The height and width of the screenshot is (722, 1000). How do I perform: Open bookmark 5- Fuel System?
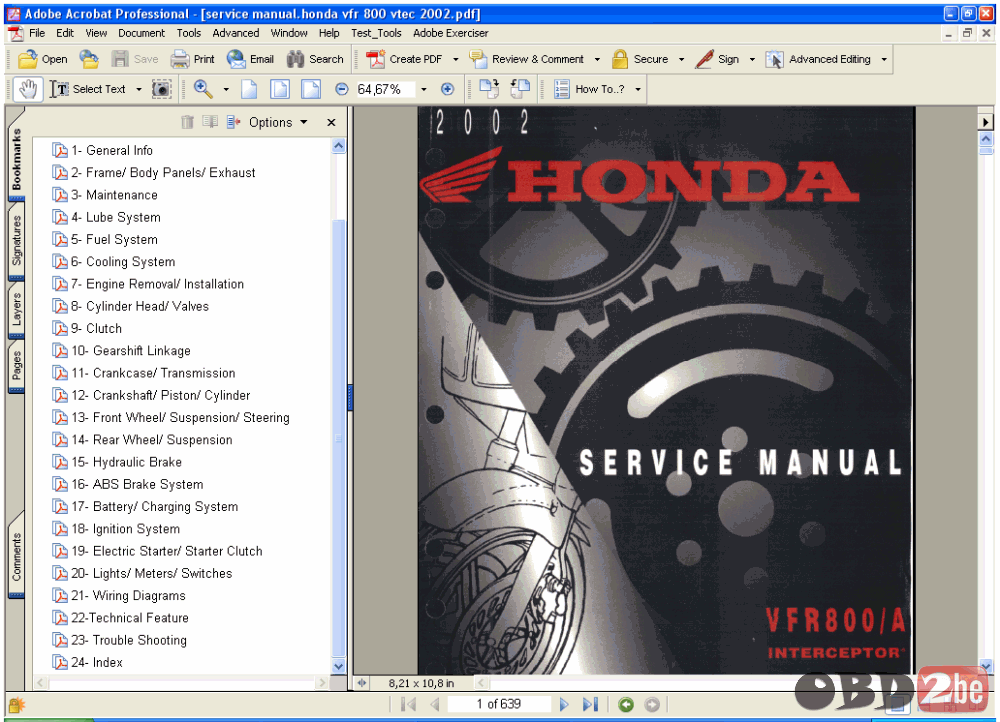pos(114,239)
